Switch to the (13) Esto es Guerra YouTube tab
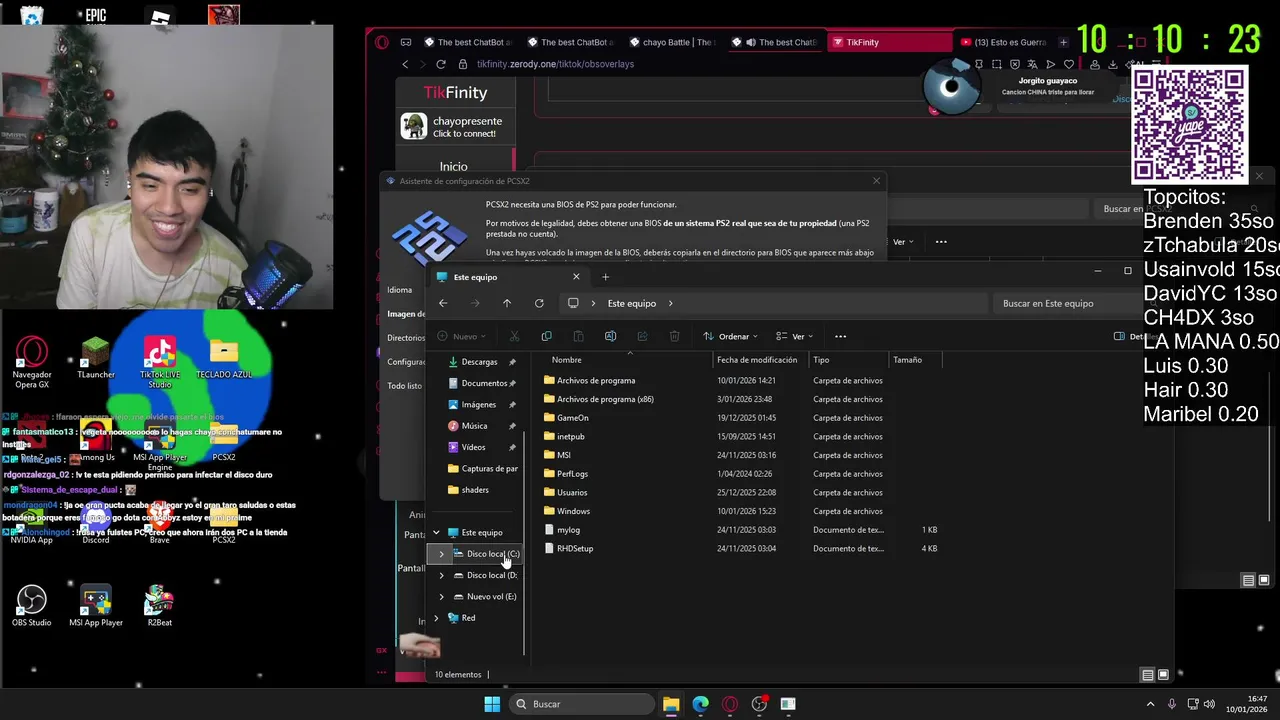The image size is (1280, 720). click(1003, 42)
